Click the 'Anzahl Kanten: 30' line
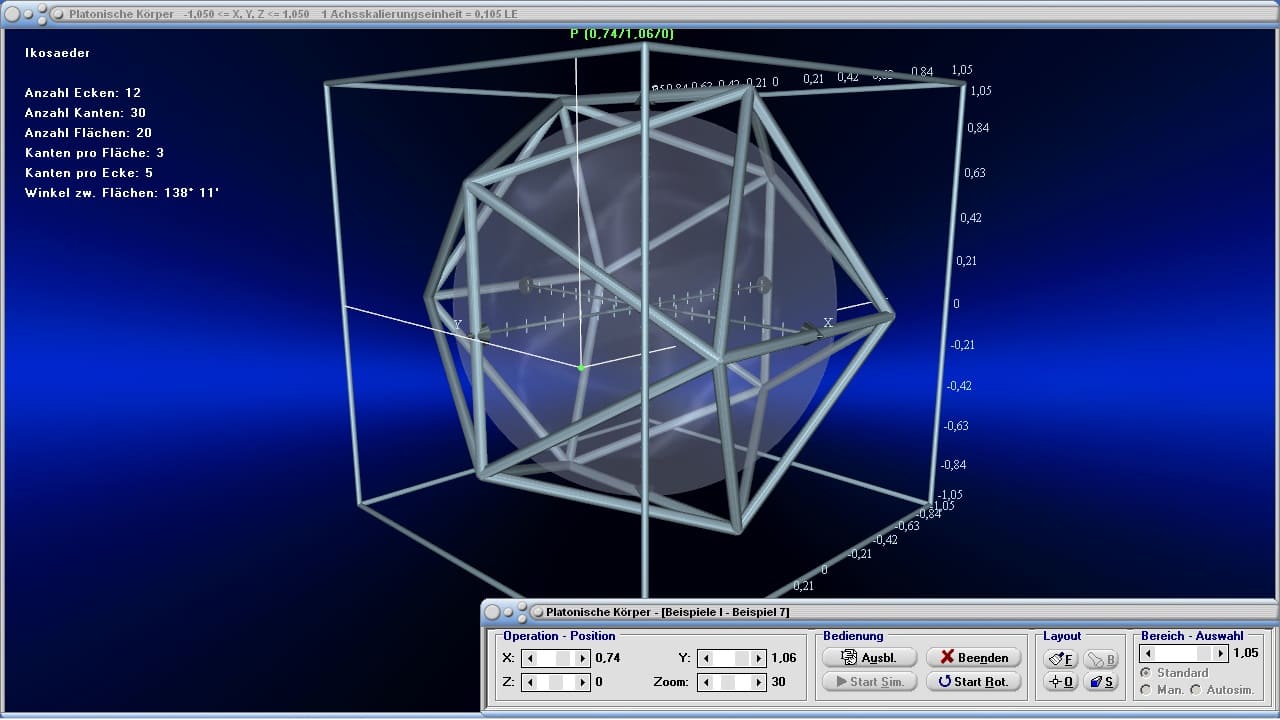This screenshot has width=1280, height=720. (x=85, y=113)
